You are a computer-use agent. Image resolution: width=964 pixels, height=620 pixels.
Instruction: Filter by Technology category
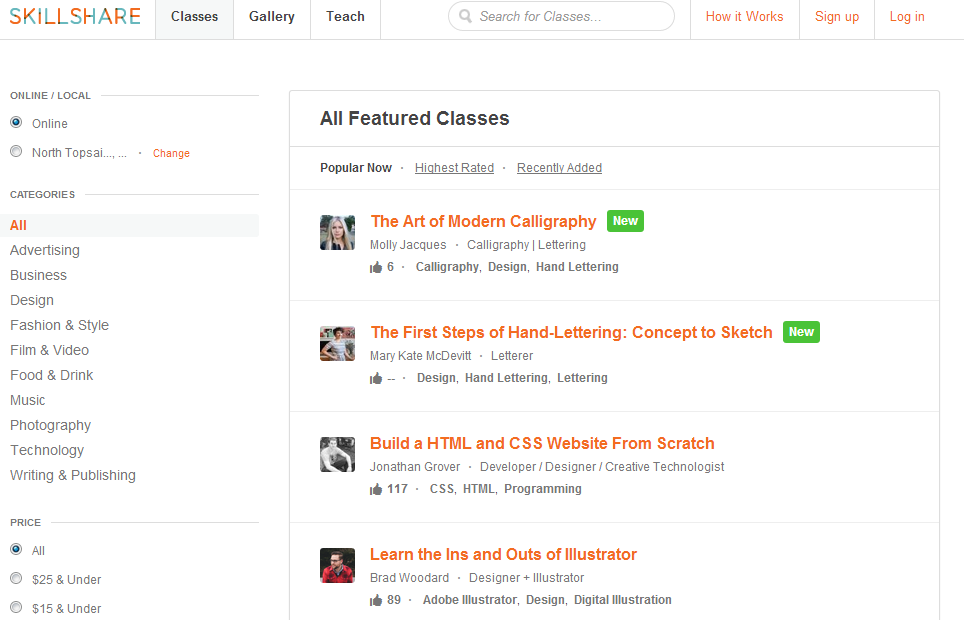[x=47, y=450]
